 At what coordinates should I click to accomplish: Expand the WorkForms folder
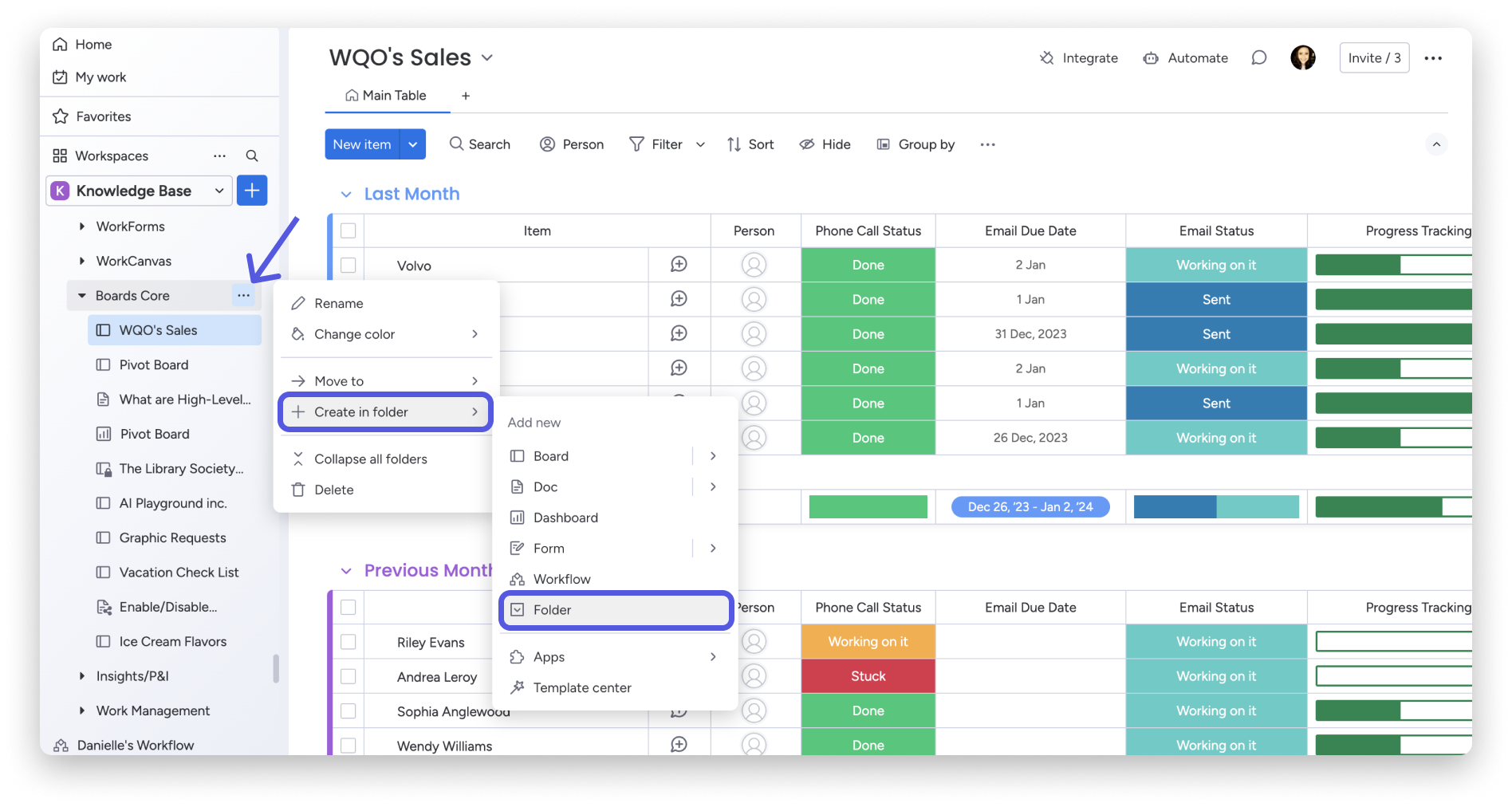(x=82, y=226)
